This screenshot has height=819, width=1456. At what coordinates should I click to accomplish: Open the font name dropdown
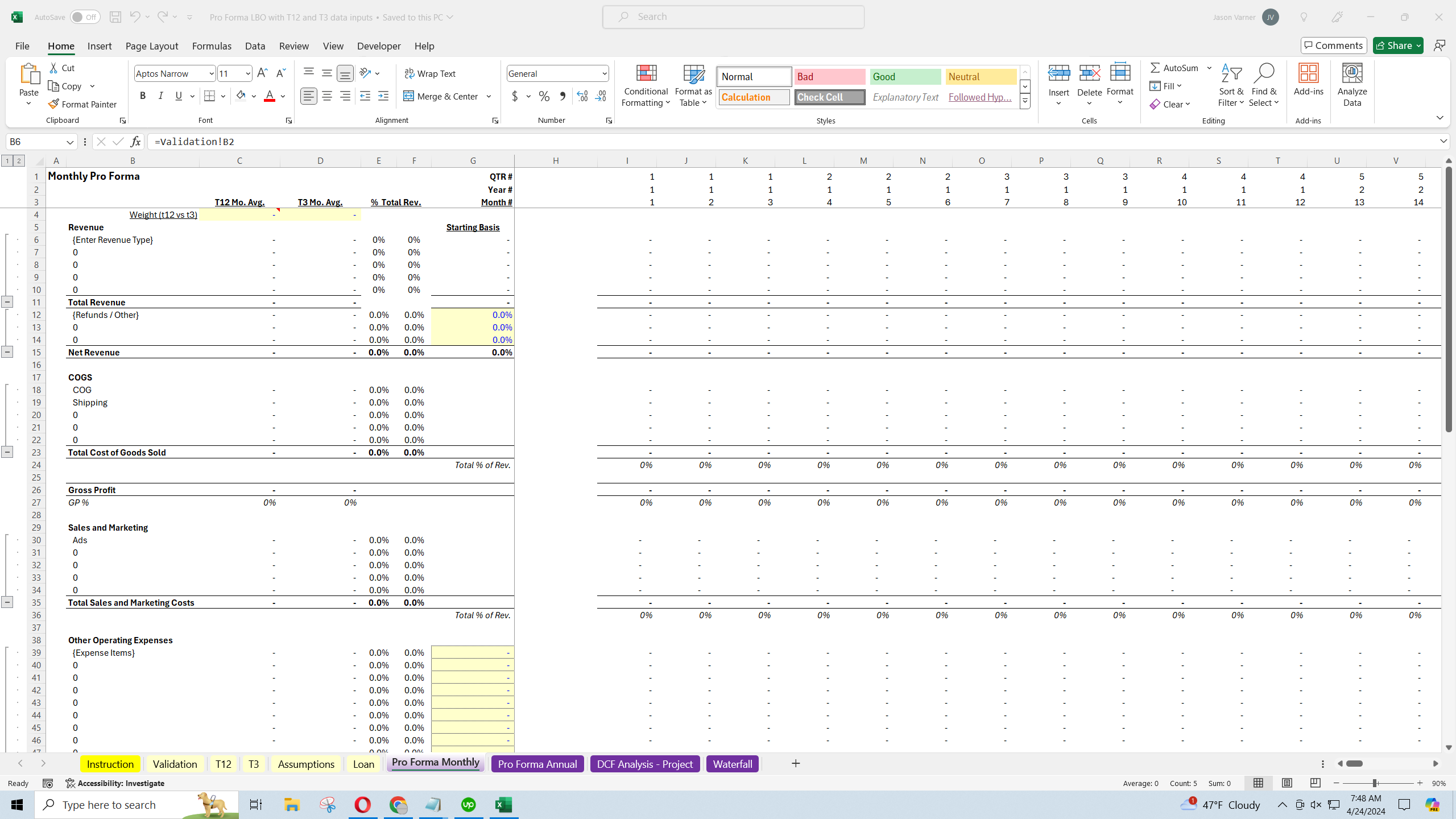point(211,73)
